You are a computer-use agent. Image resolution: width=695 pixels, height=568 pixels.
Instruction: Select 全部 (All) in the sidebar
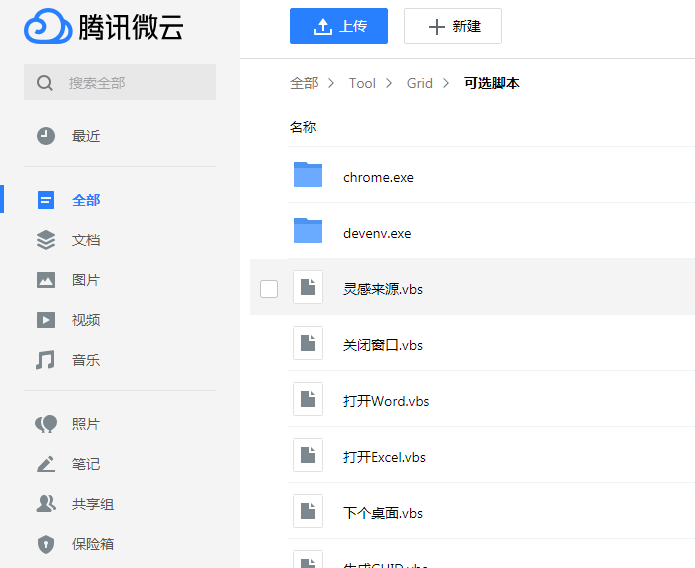[x=86, y=200]
